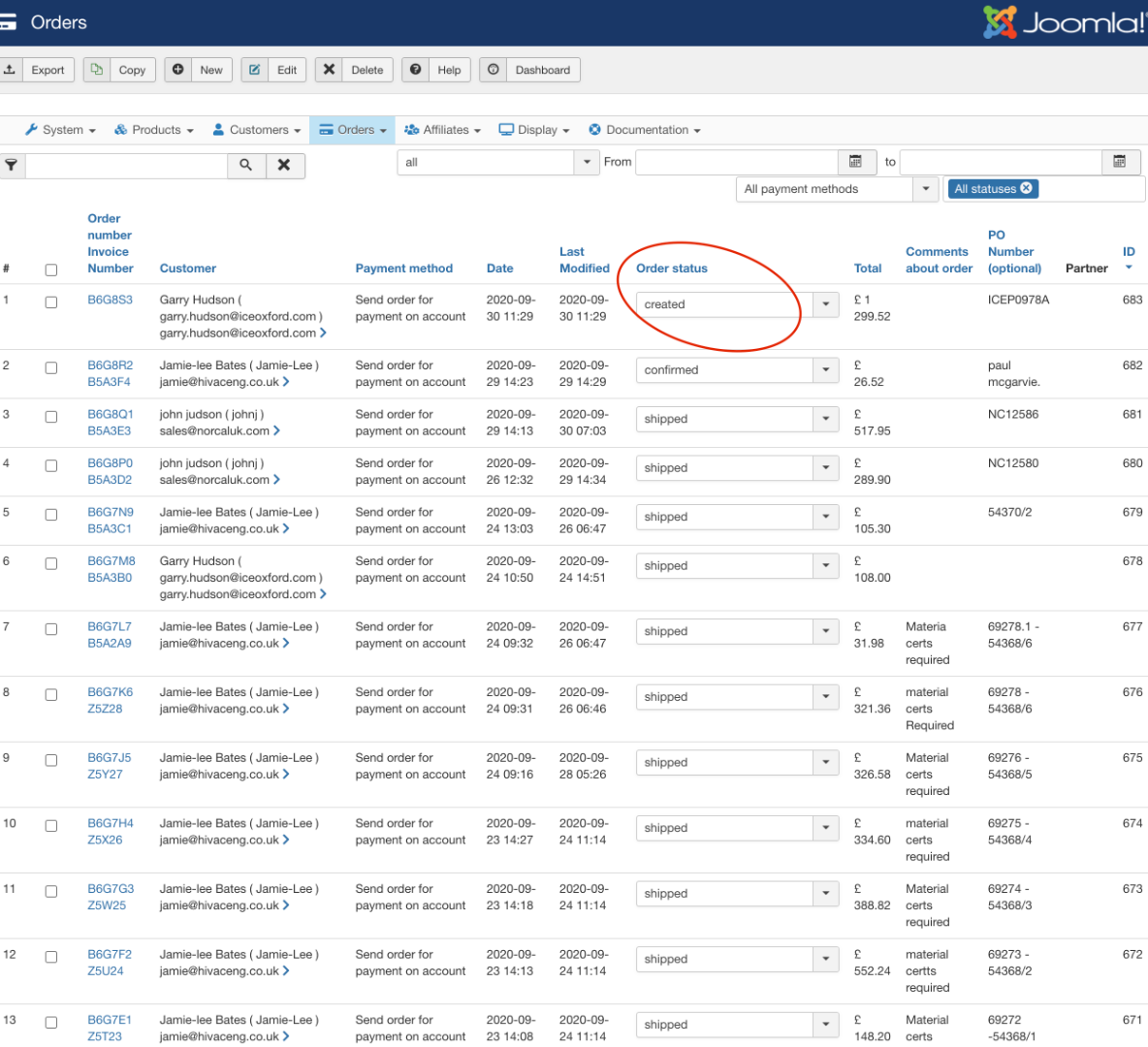Screen dimensions: 1148x1047
Task: Select the checkbox for order B6G8Q1
Action: [51, 417]
